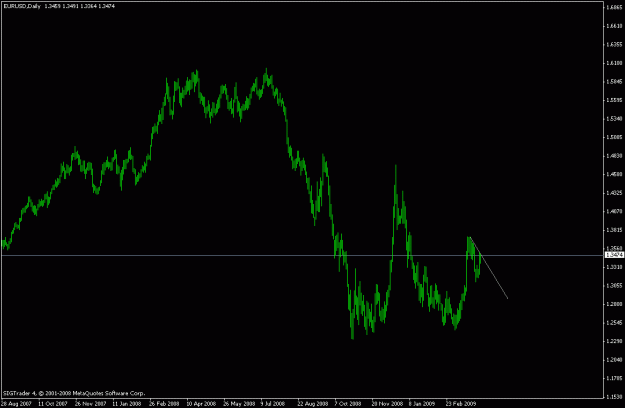Click the 26 Nov 2007 date label
The width and height of the screenshot is (625, 408).
tap(90, 404)
